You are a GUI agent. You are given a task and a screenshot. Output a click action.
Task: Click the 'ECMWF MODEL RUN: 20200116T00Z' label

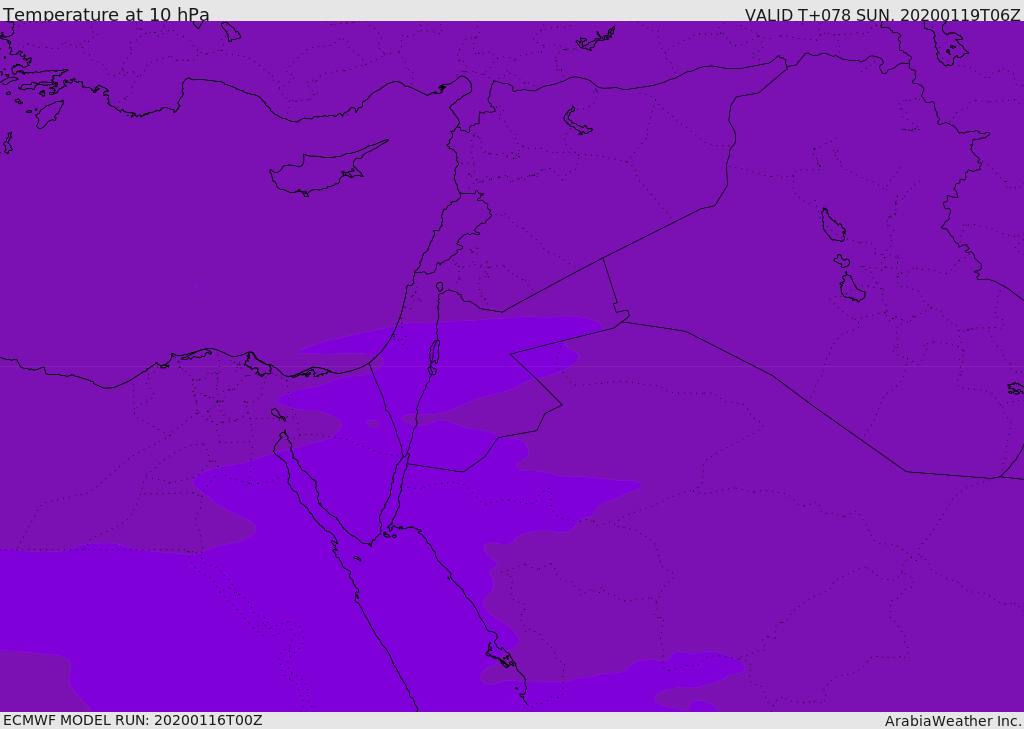coord(133,720)
